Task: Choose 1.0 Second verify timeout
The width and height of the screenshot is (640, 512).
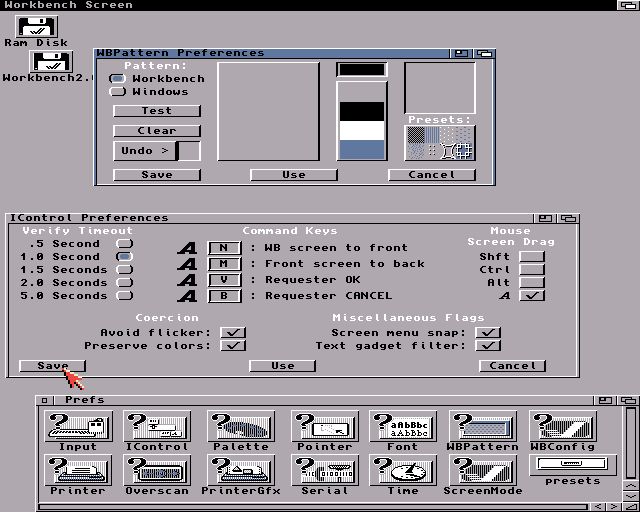Action: point(124,257)
